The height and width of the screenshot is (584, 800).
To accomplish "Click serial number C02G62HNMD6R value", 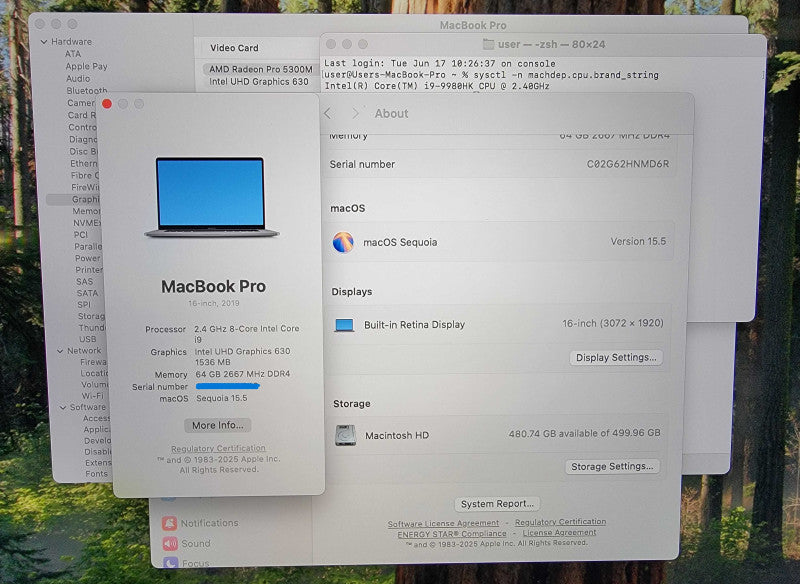I will click(x=628, y=164).
